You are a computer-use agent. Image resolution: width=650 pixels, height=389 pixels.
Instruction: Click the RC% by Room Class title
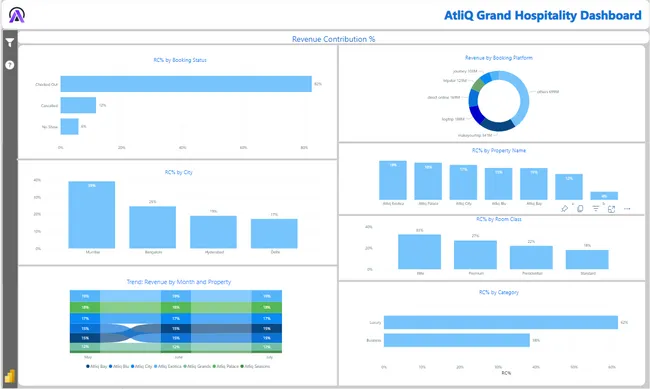[499, 219]
